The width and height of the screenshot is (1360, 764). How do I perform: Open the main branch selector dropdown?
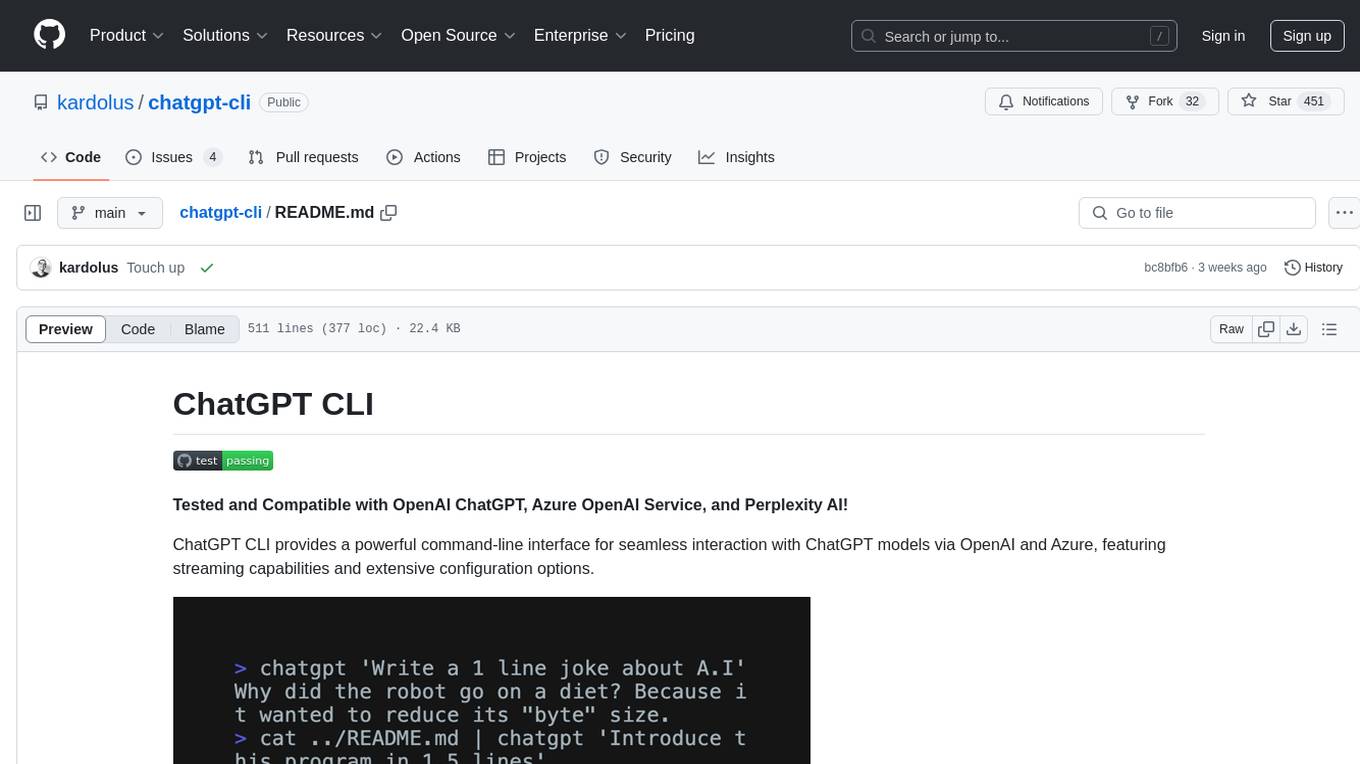[109, 213]
